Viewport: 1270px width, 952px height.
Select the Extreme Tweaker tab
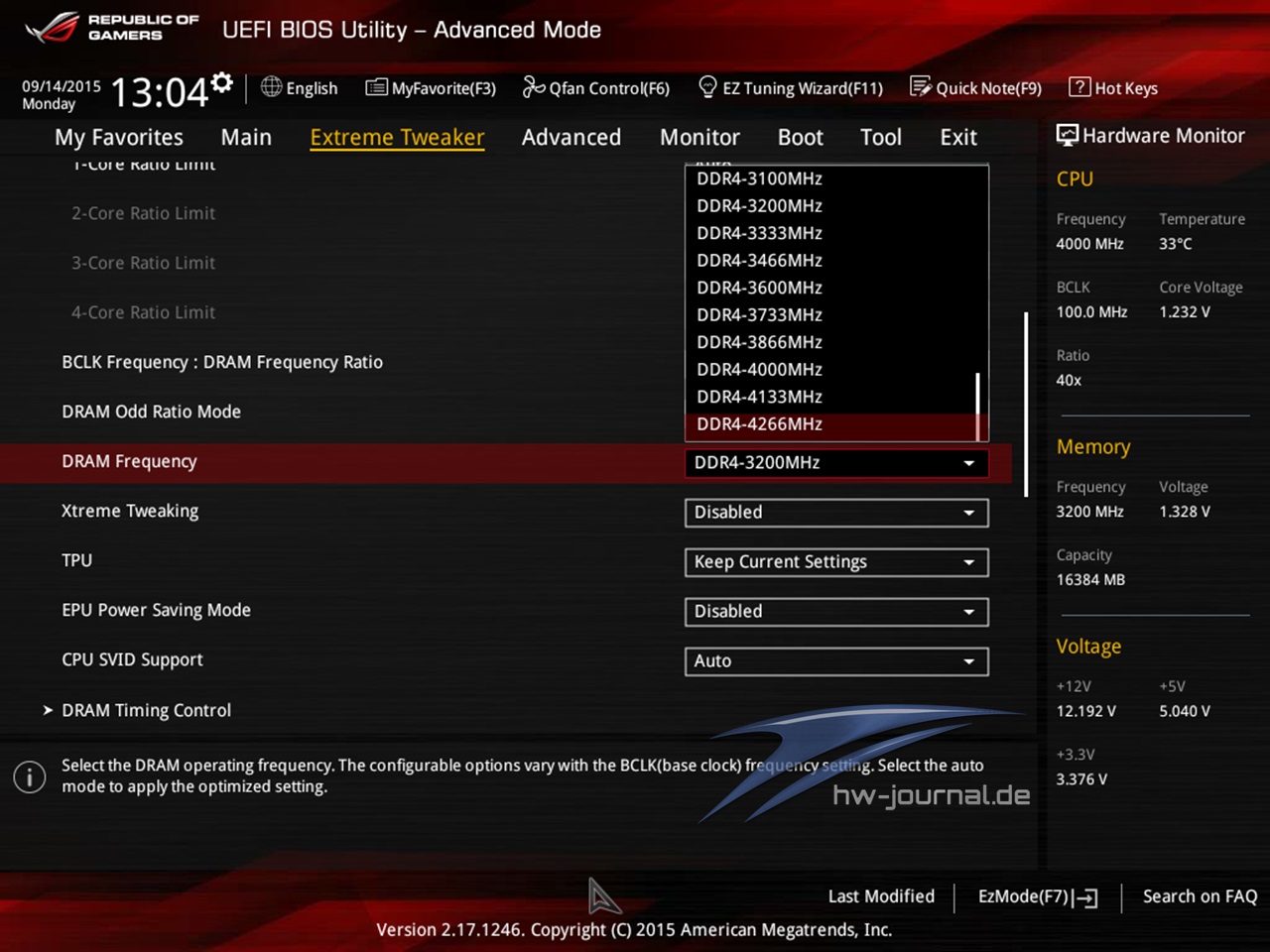(x=397, y=137)
